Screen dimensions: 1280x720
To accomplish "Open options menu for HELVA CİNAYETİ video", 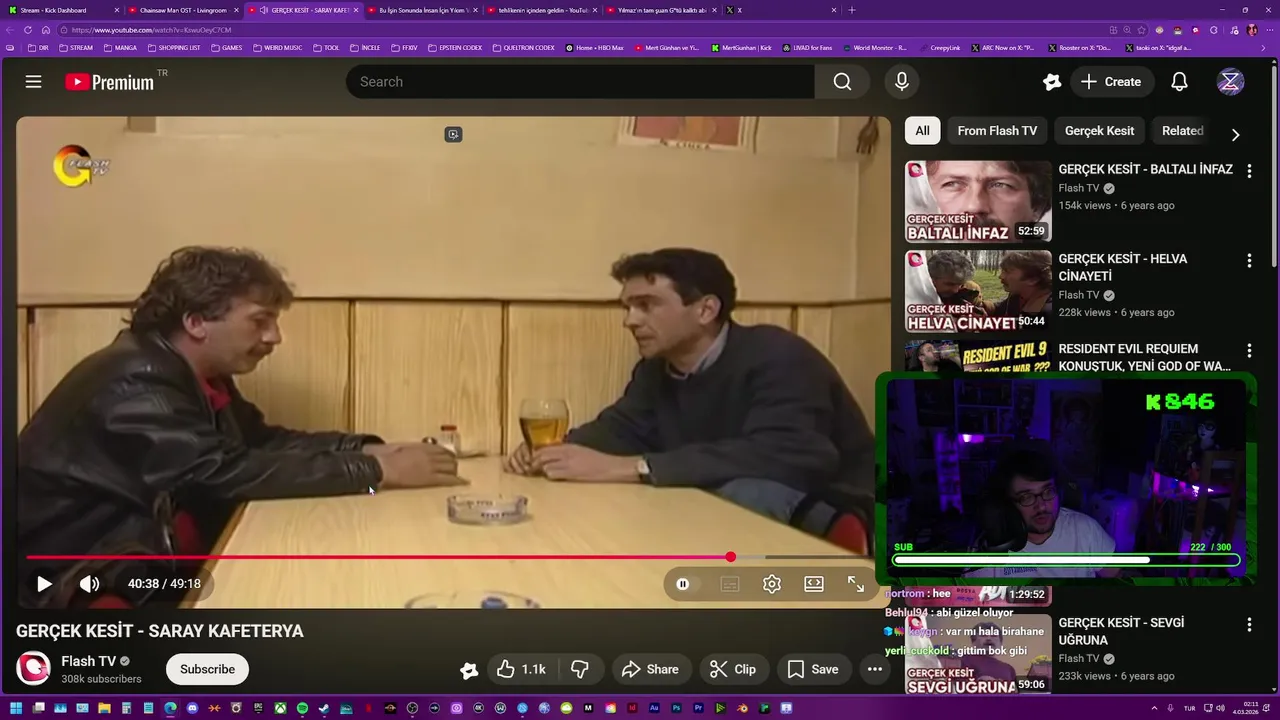I will click(x=1248, y=261).
